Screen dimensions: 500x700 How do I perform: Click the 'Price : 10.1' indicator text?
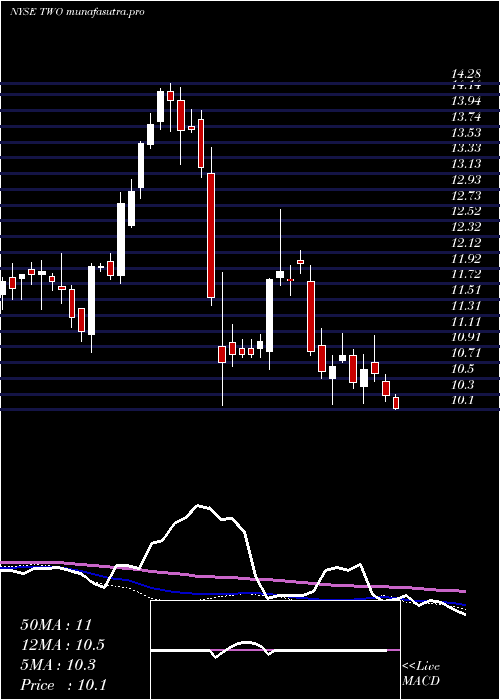63,685
